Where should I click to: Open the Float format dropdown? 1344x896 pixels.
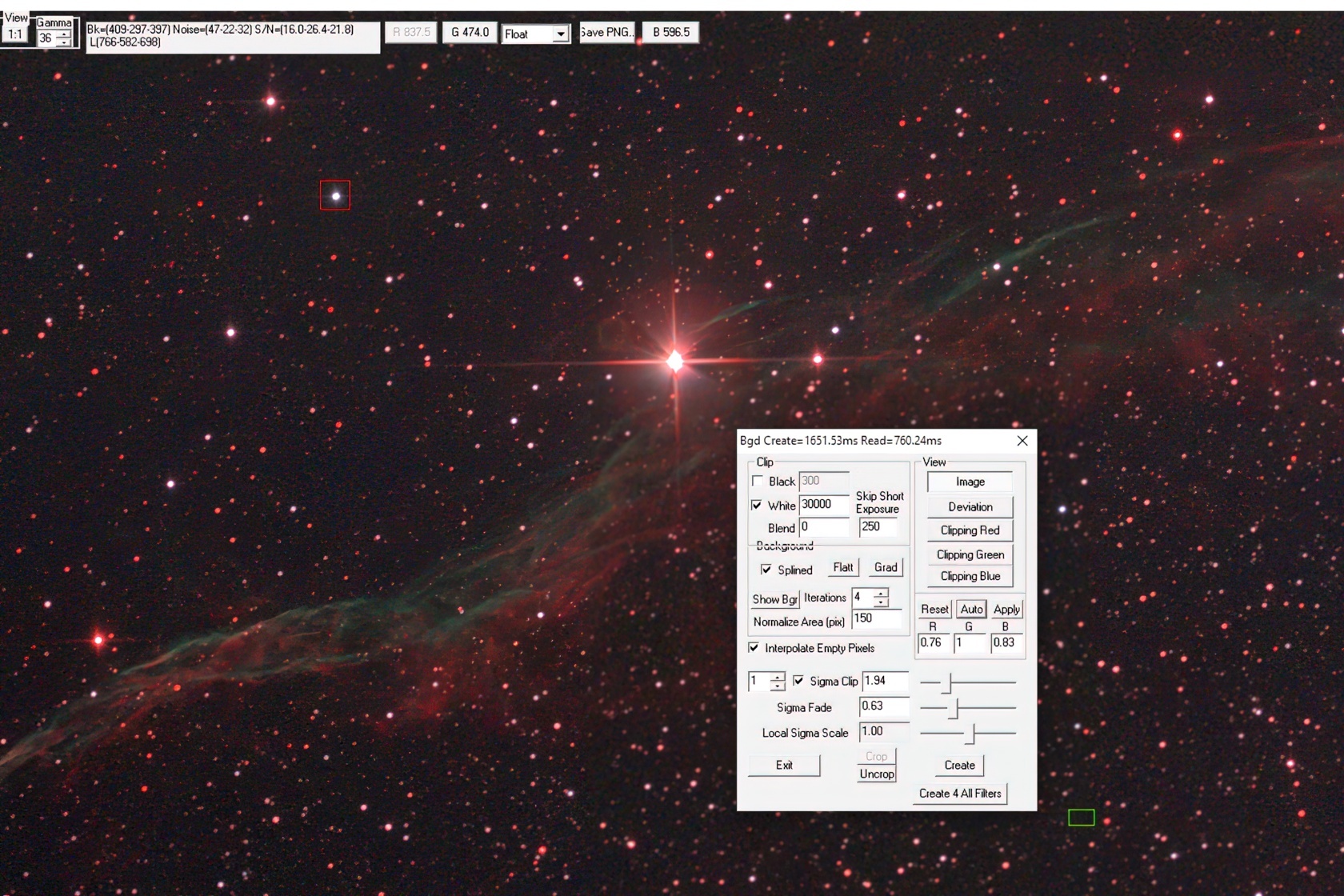click(x=560, y=34)
